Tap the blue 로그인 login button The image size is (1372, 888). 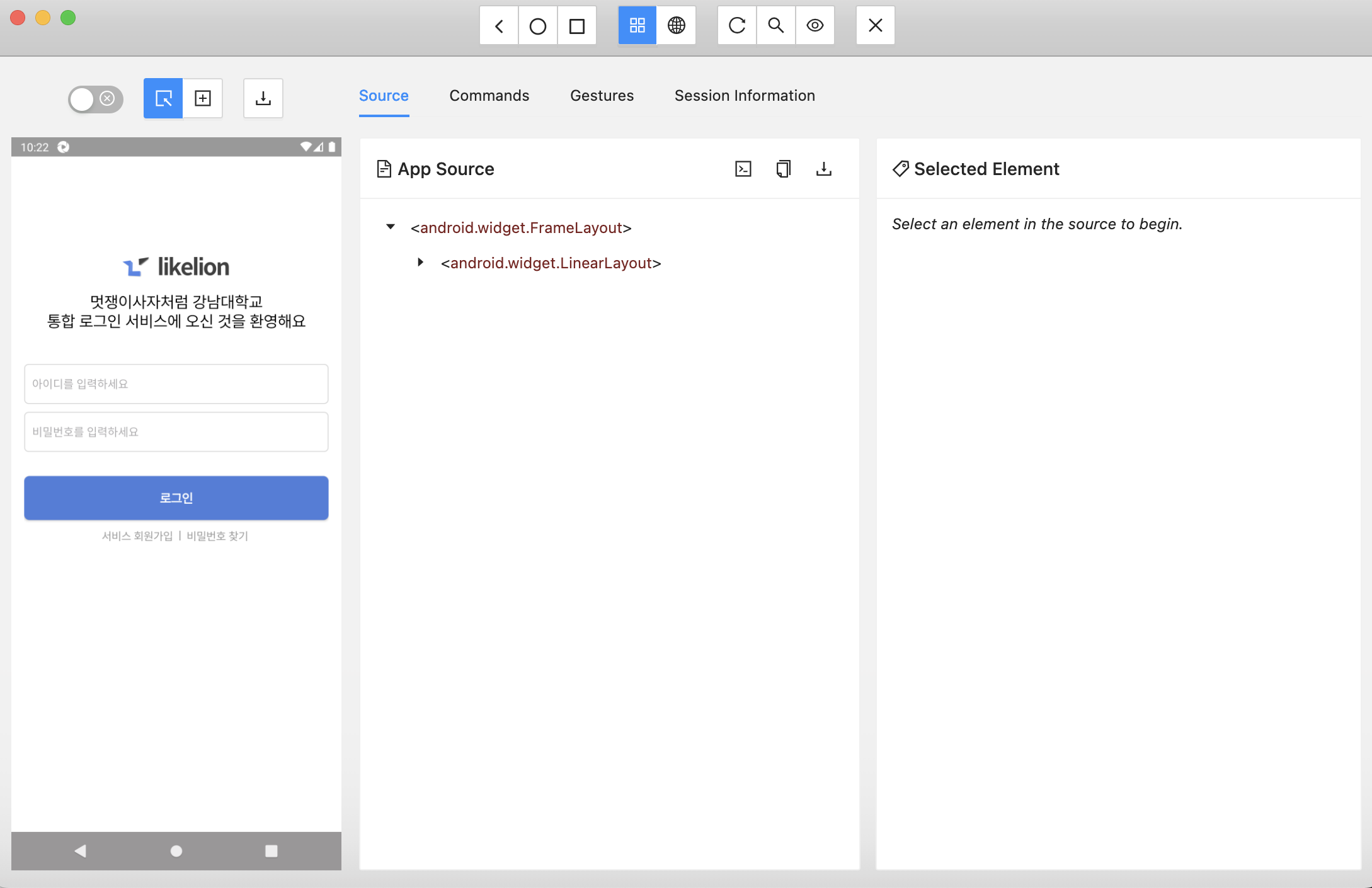click(x=176, y=498)
